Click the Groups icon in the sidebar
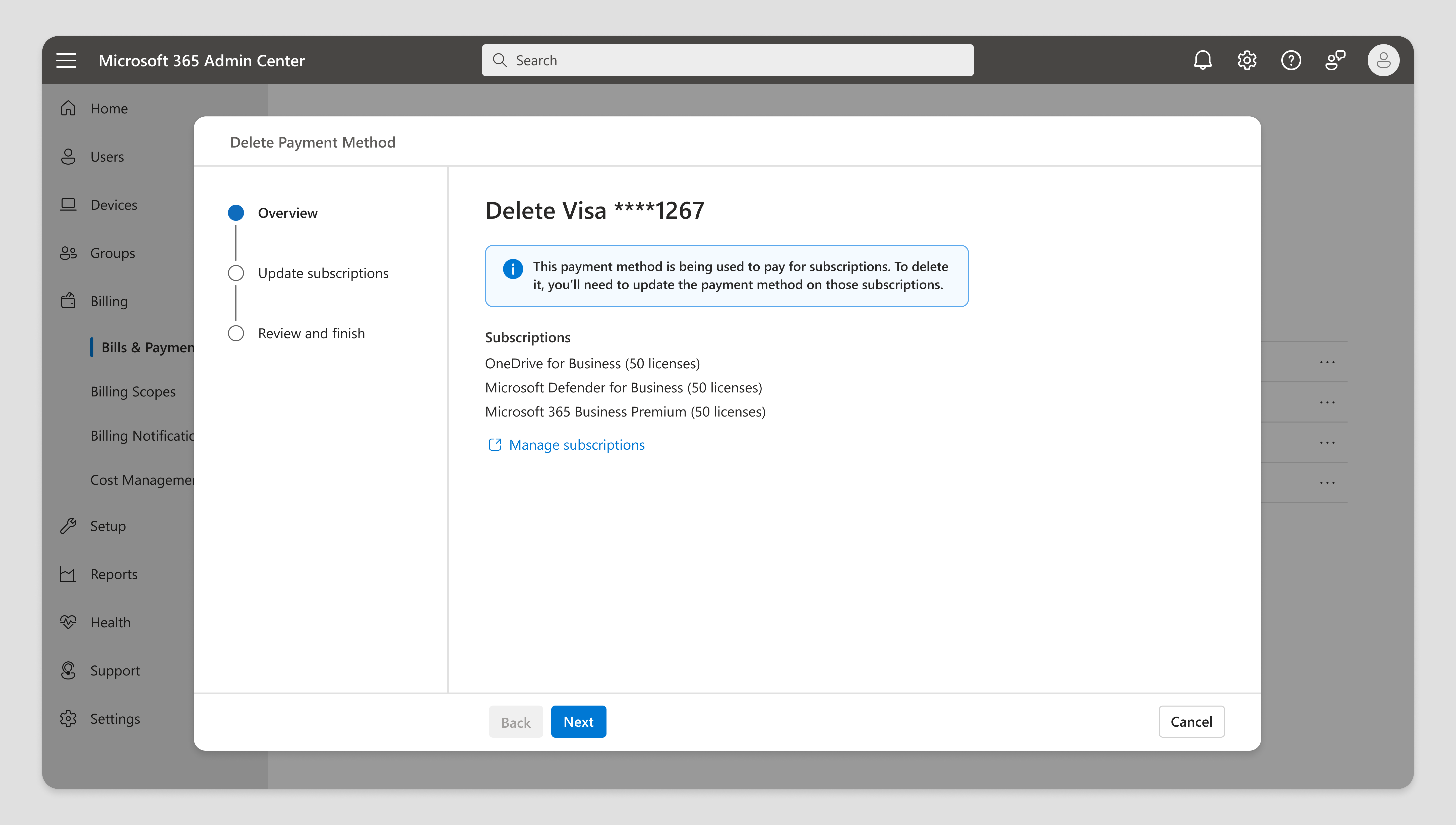The width and height of the screenshot is (1456, 825). click(68, 253)
